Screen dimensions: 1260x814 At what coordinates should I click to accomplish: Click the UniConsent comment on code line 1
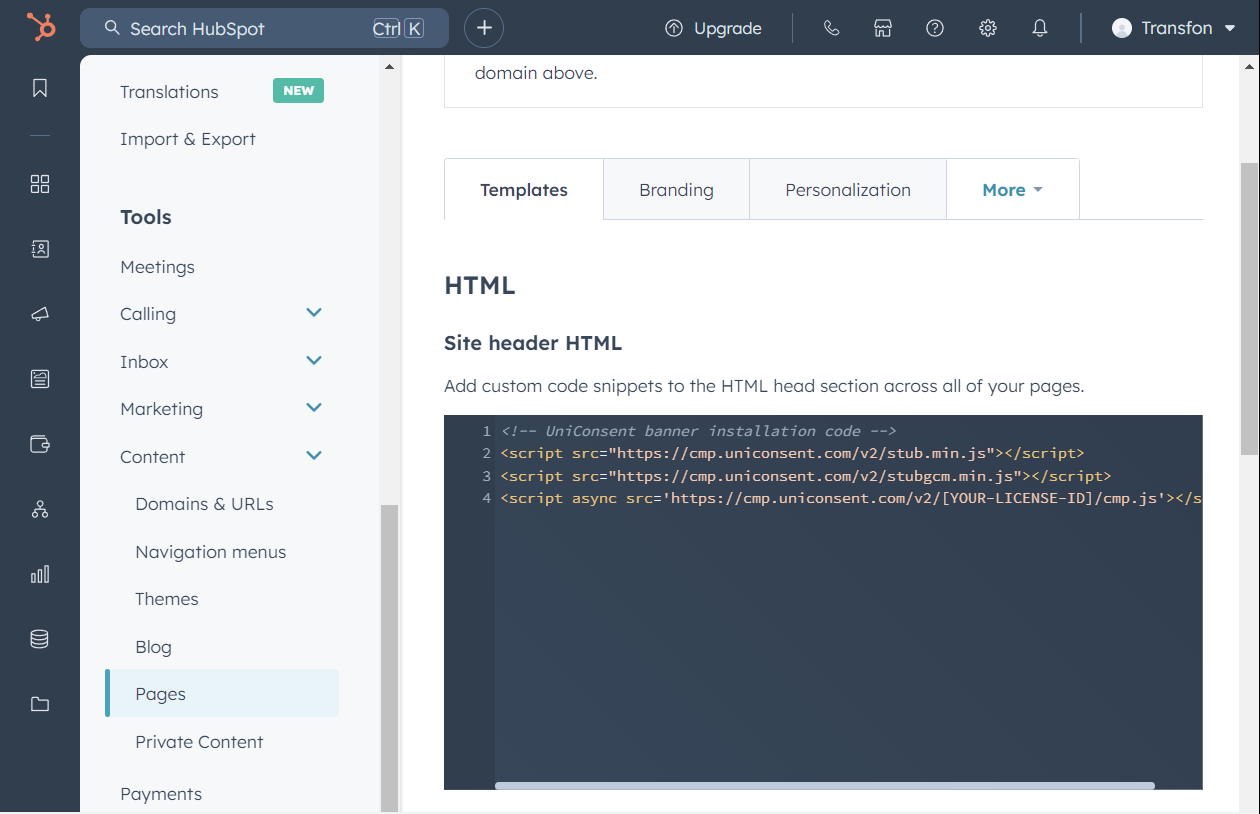click(x=698, y=431)
